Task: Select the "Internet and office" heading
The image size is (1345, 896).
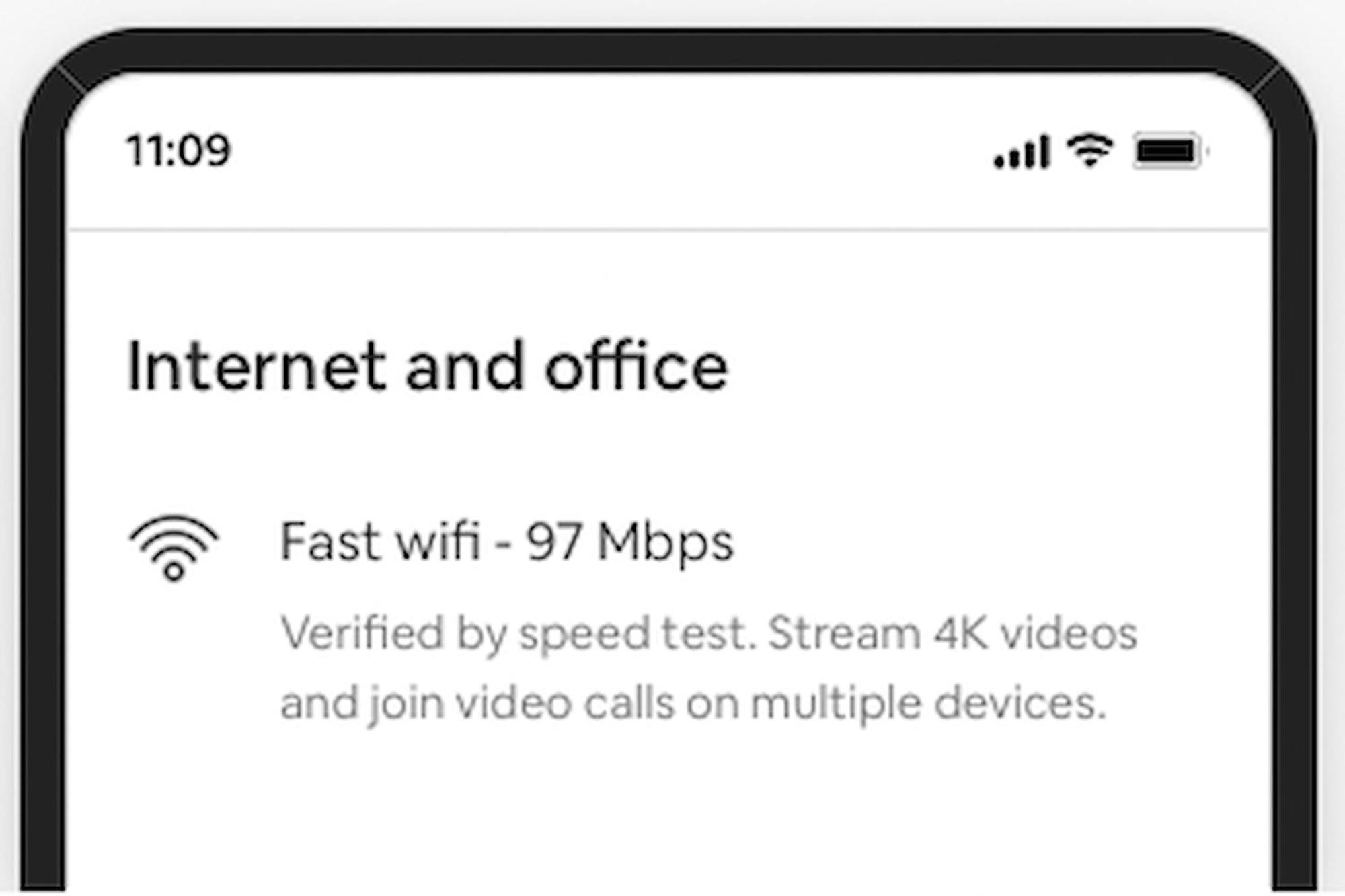Action: 427,366
